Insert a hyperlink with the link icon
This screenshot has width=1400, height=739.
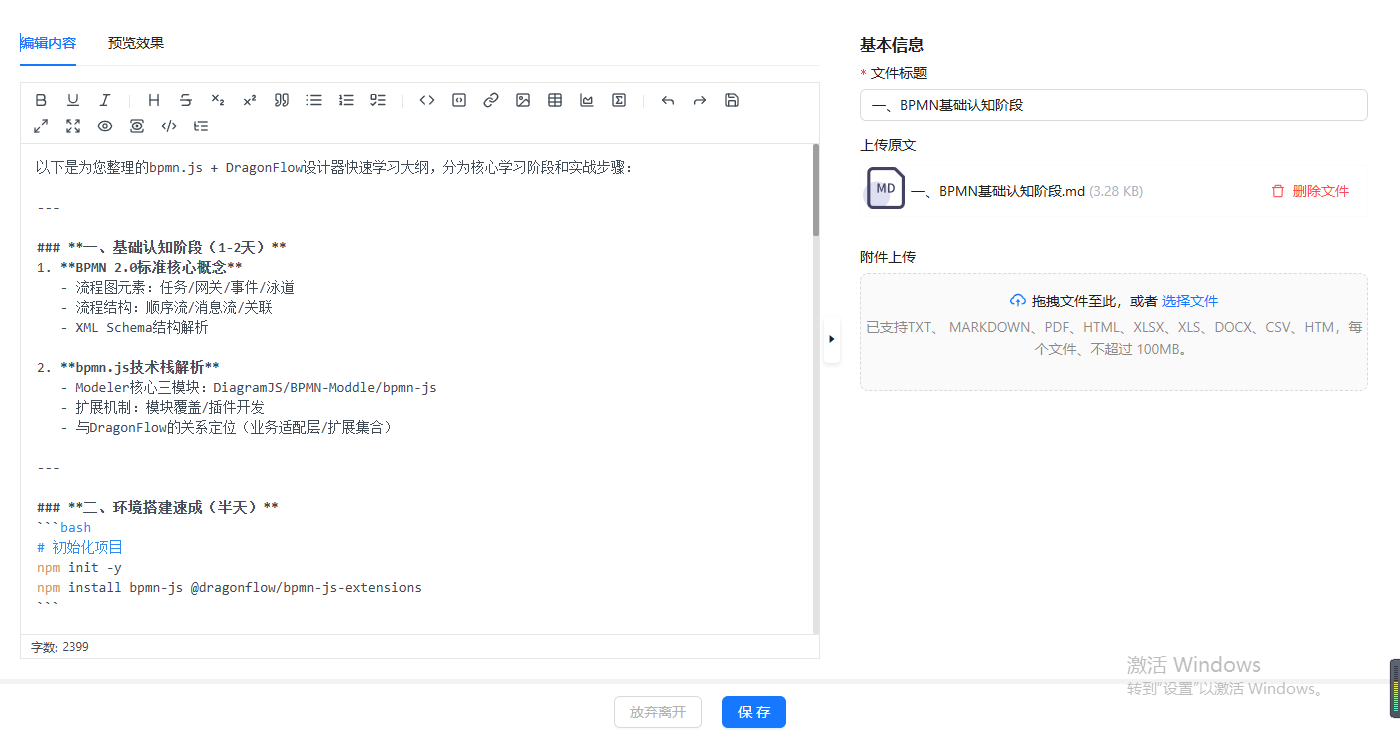(x=491, y=100)
